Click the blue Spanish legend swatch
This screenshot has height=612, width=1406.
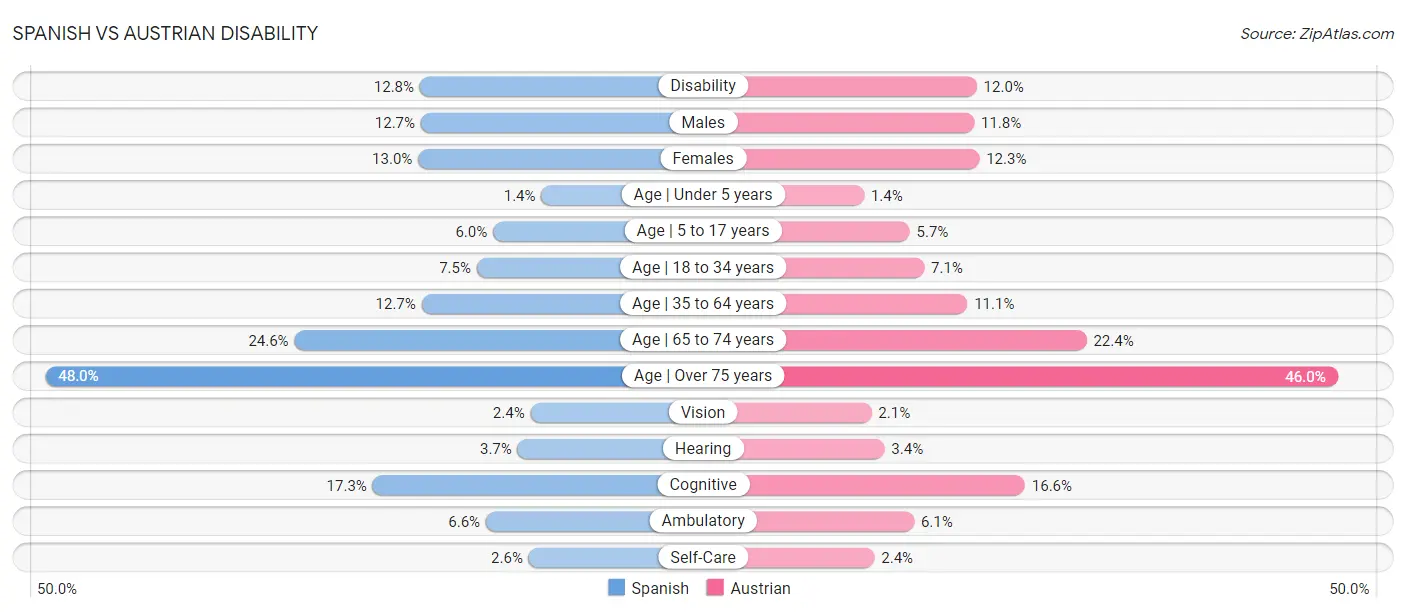617,588
